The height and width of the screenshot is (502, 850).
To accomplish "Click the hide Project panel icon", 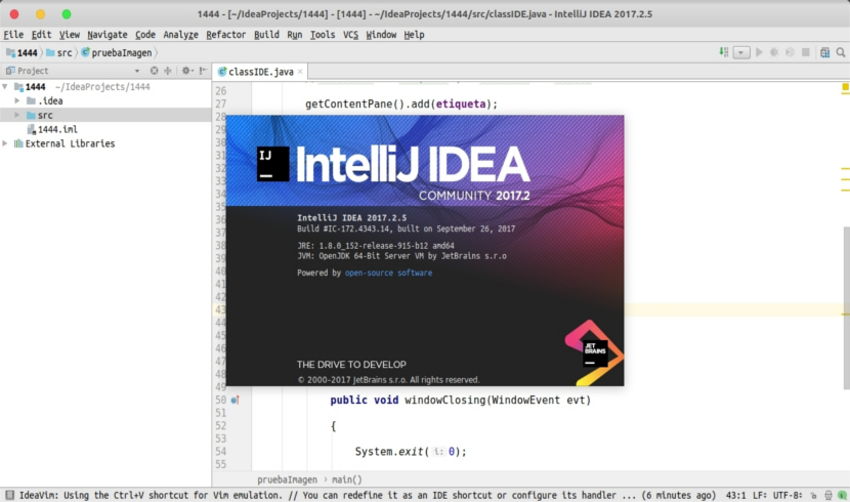I will 202,70.
